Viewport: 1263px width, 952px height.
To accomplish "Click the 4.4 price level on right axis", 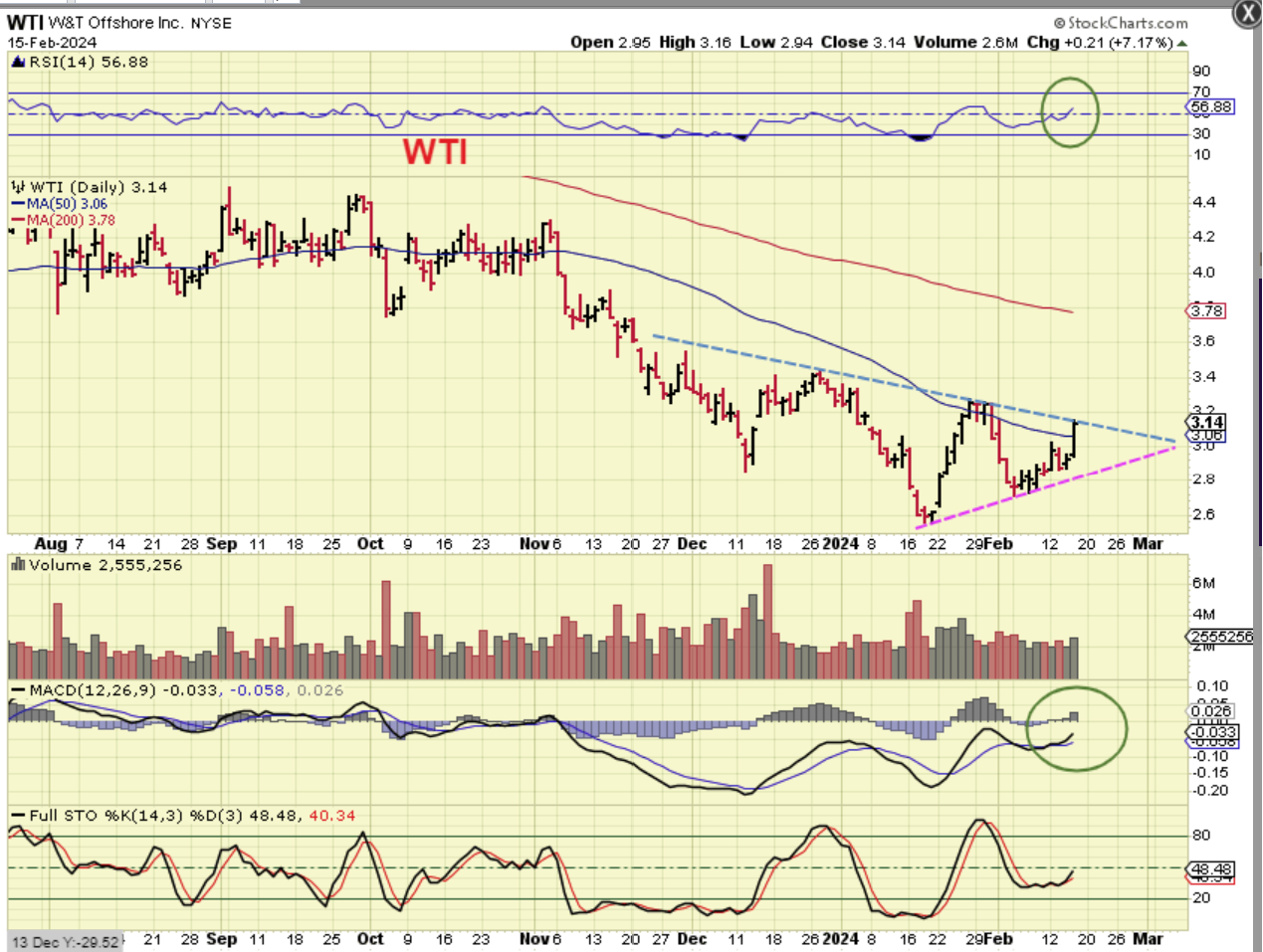I will 1203,203.
